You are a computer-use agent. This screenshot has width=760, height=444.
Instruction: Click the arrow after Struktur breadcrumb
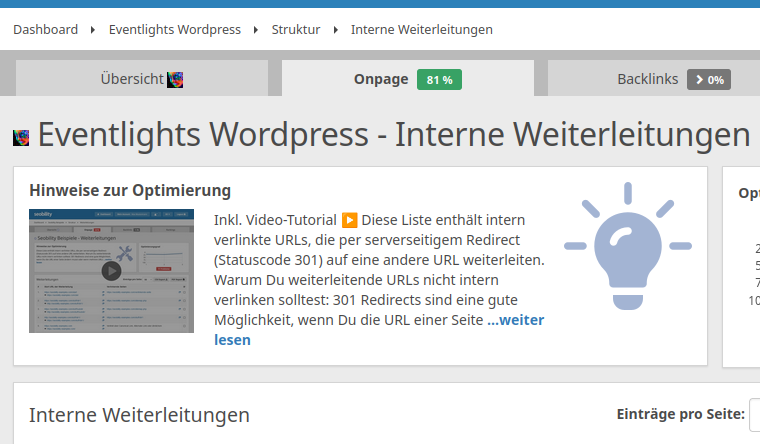coord(335,30)
